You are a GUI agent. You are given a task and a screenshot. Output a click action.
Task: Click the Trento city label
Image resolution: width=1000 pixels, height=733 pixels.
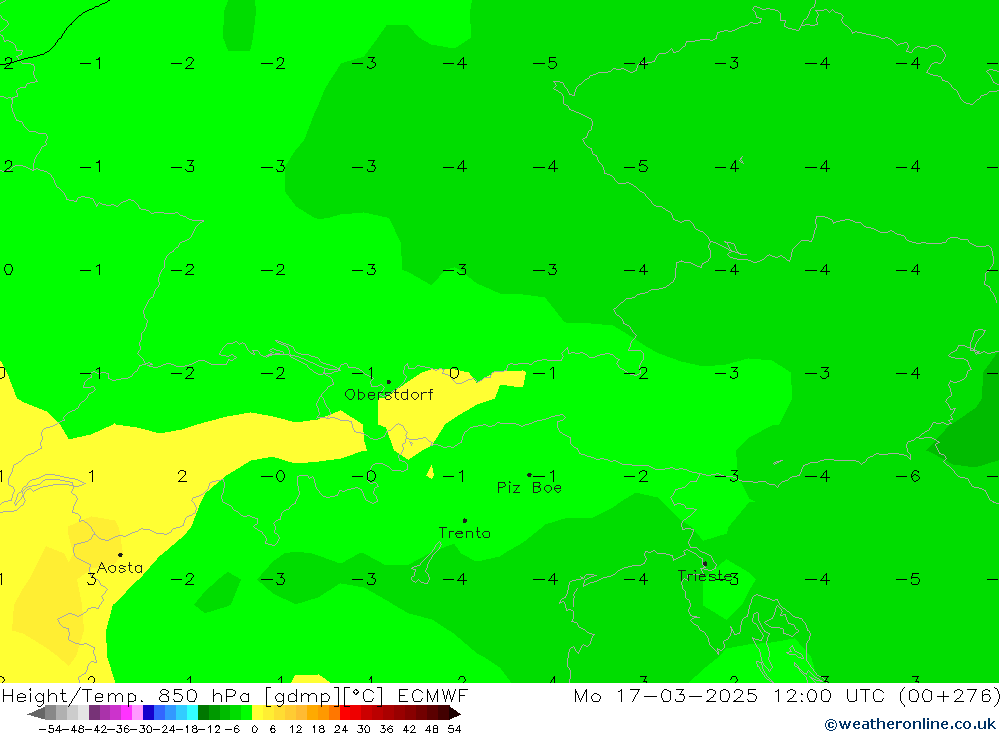(x=464, y=533)
